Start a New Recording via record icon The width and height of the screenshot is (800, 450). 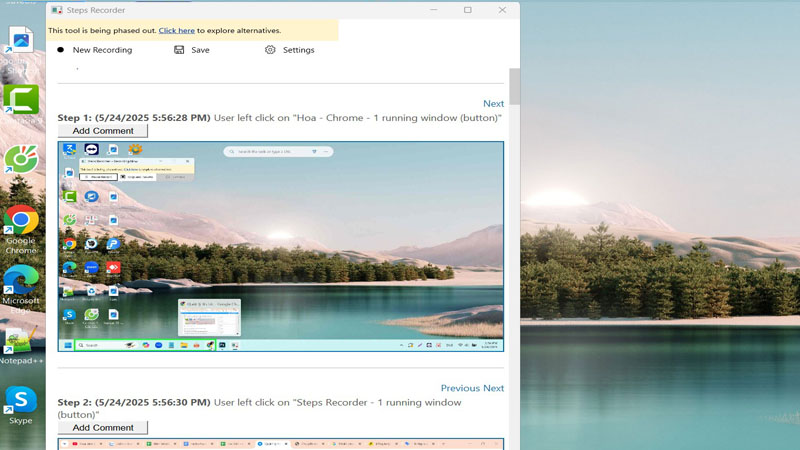click(60, 50)
